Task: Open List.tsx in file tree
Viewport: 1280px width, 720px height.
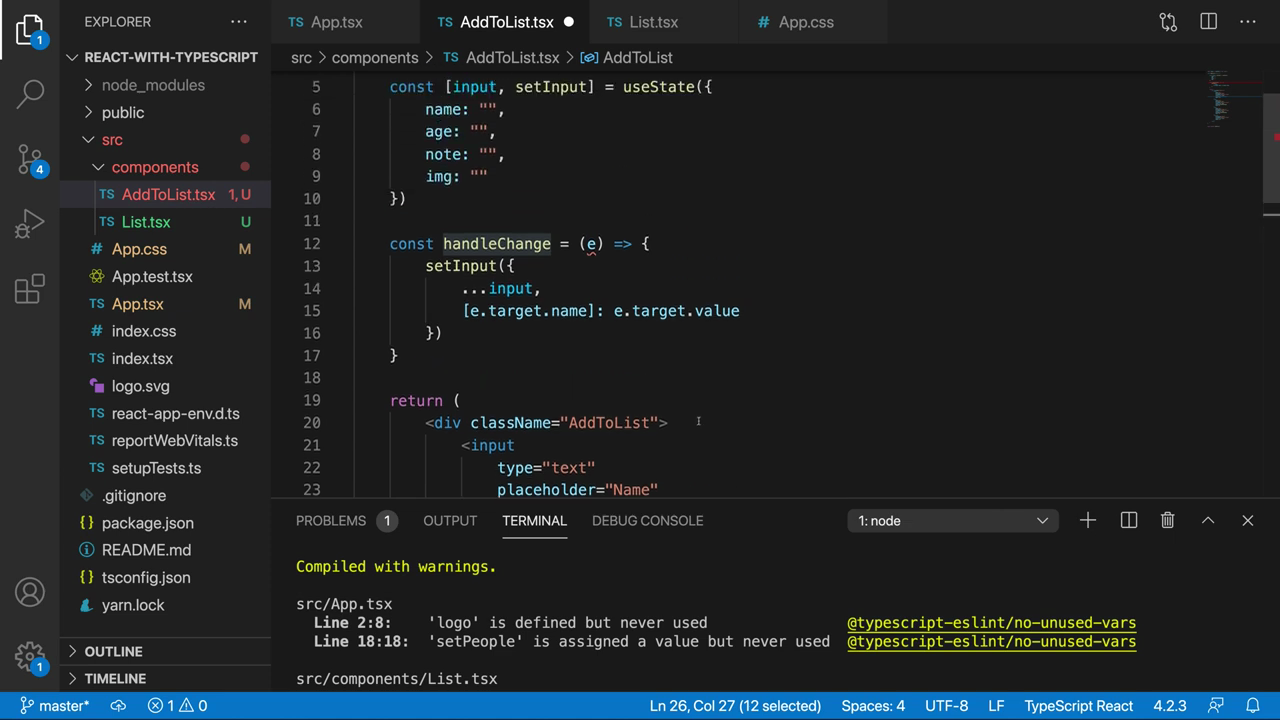Action: [x=166, y=222]
